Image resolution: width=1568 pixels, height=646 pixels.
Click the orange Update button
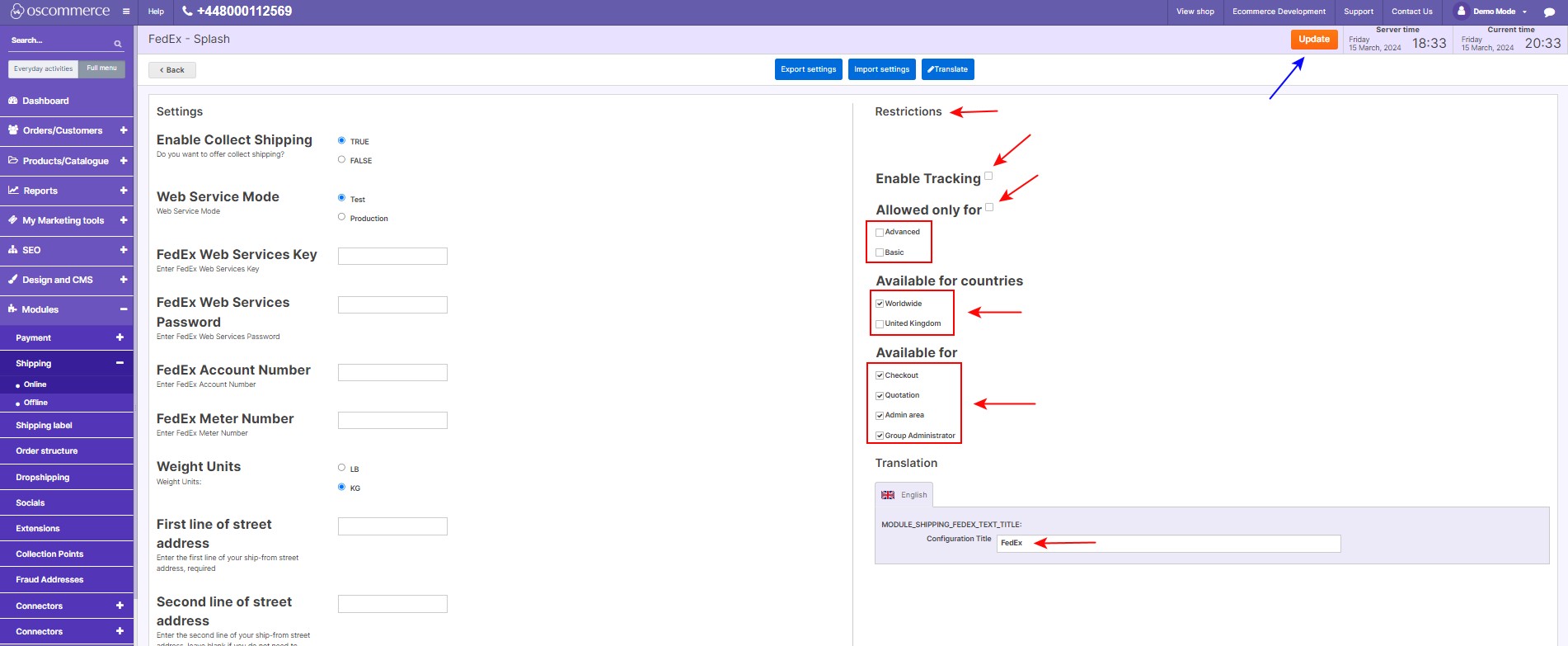[x=1313, y=40]
